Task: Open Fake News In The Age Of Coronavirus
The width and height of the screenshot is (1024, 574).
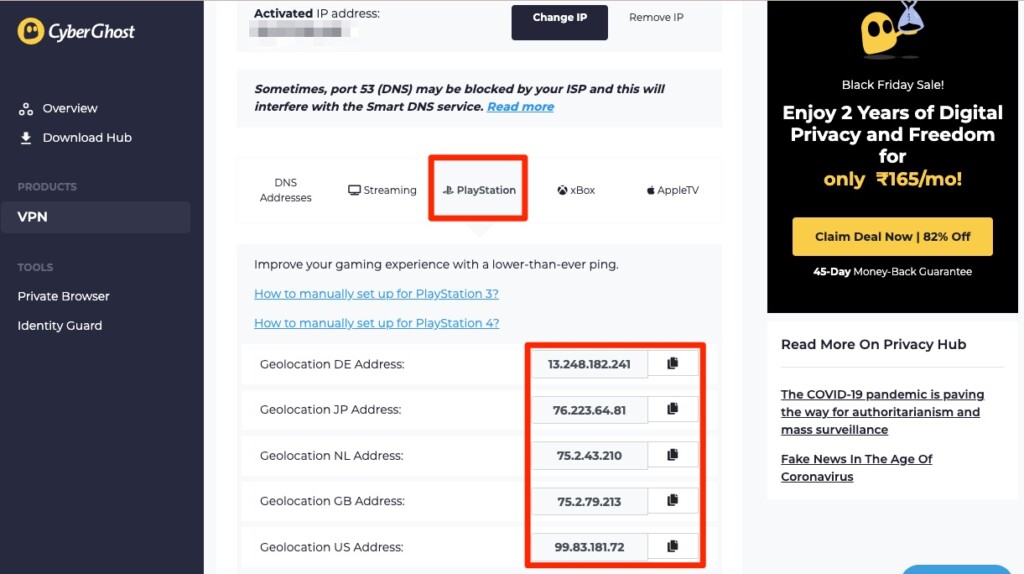Action: coord(857,468)
